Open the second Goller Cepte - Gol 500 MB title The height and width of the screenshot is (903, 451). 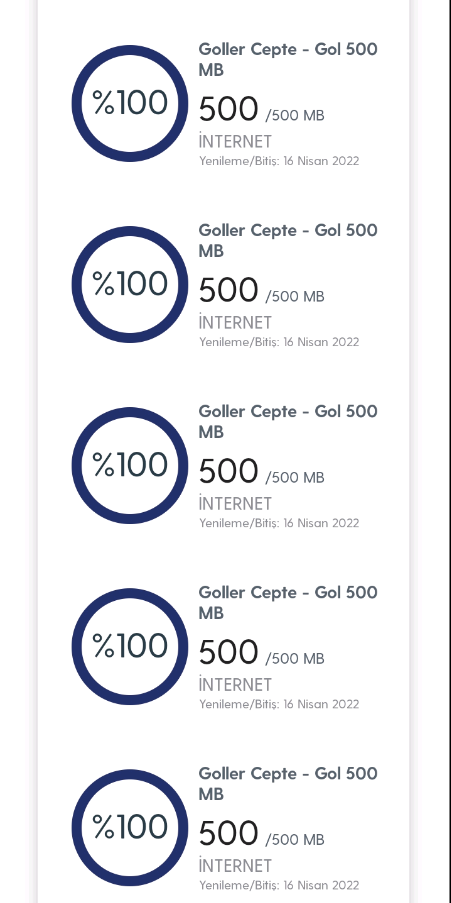pos(288,240)
